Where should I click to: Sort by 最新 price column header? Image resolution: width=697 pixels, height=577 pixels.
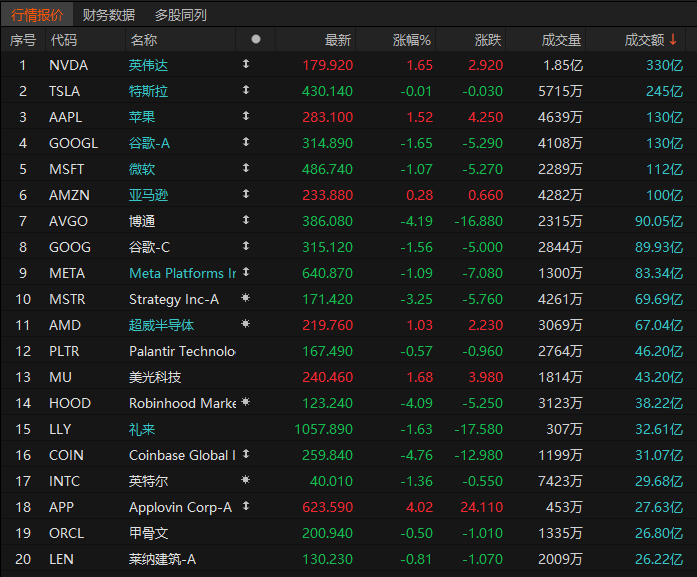point(338,40)
